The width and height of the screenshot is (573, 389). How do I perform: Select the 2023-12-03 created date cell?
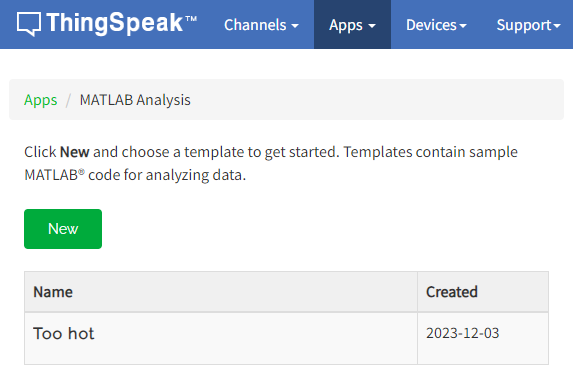click(463, 333)
